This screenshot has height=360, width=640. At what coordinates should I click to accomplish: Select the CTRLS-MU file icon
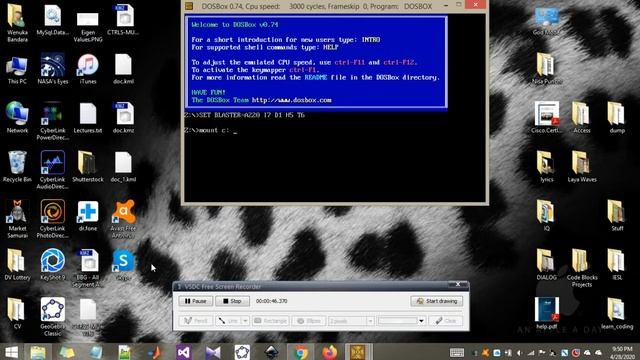(x=123, y=20)
